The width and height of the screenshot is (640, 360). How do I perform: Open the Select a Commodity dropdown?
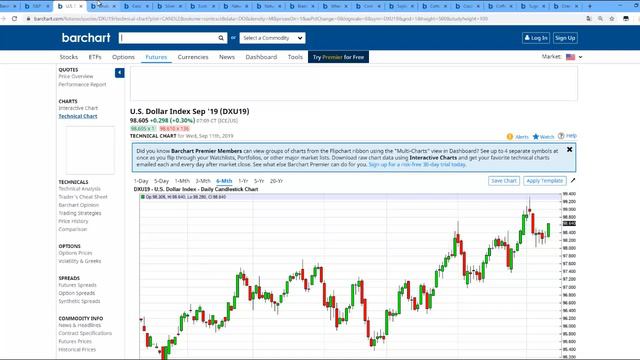272,38
